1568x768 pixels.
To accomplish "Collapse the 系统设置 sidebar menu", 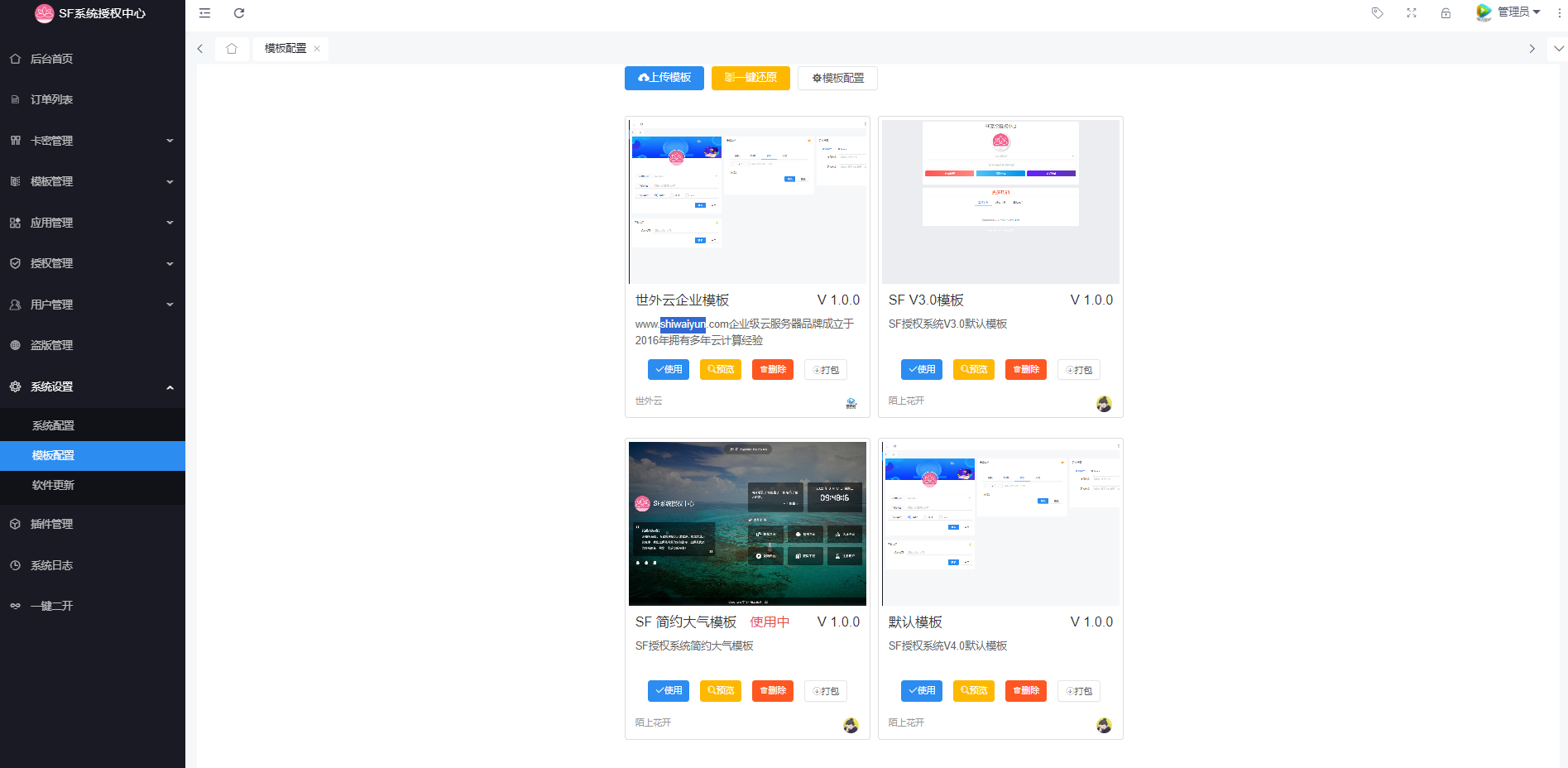I will click(92, 386).
